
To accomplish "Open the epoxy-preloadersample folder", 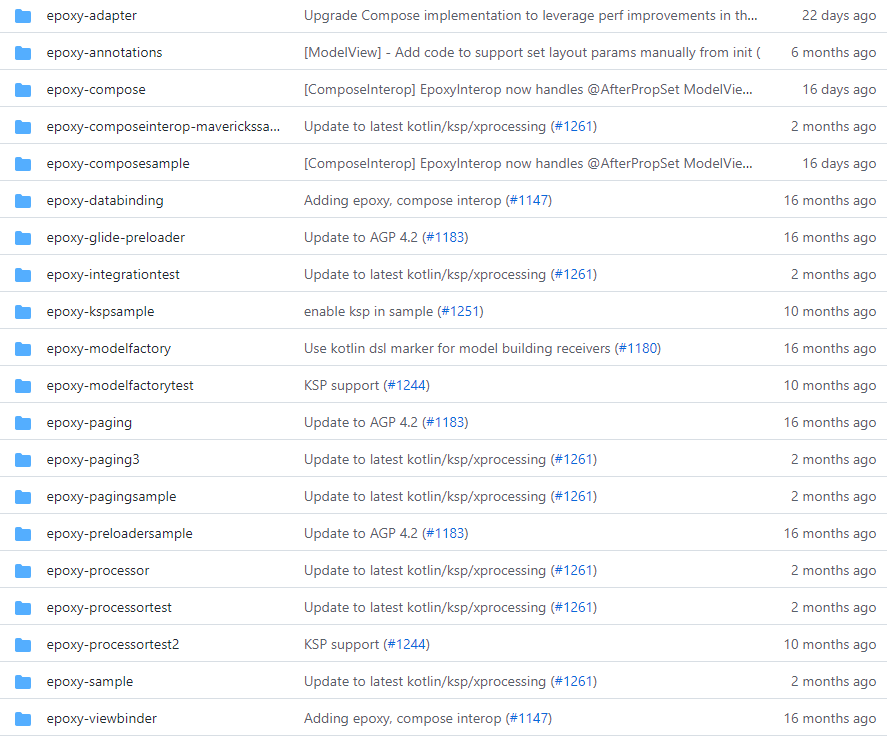I will [119, 534].
